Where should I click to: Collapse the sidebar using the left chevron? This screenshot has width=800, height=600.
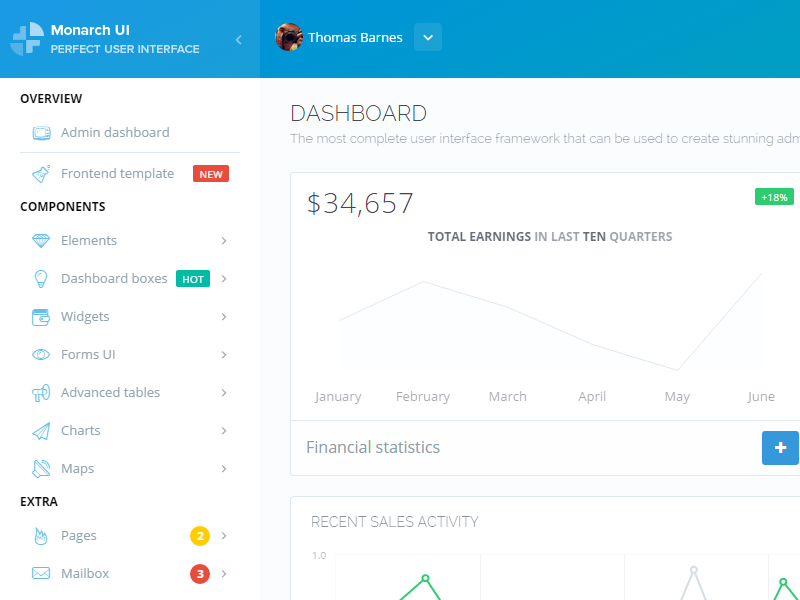coord(238,41)
